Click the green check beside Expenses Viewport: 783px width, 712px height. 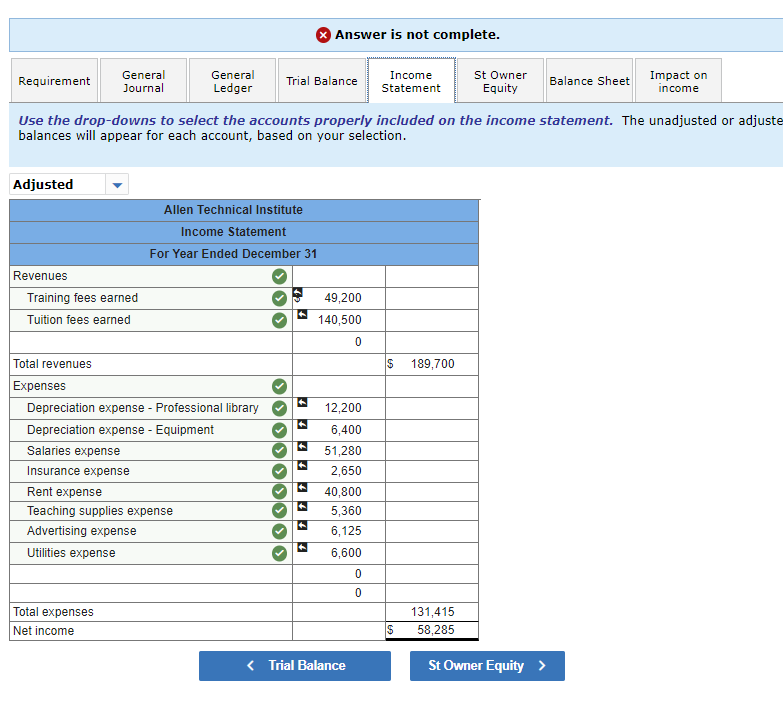coord(279,386)
